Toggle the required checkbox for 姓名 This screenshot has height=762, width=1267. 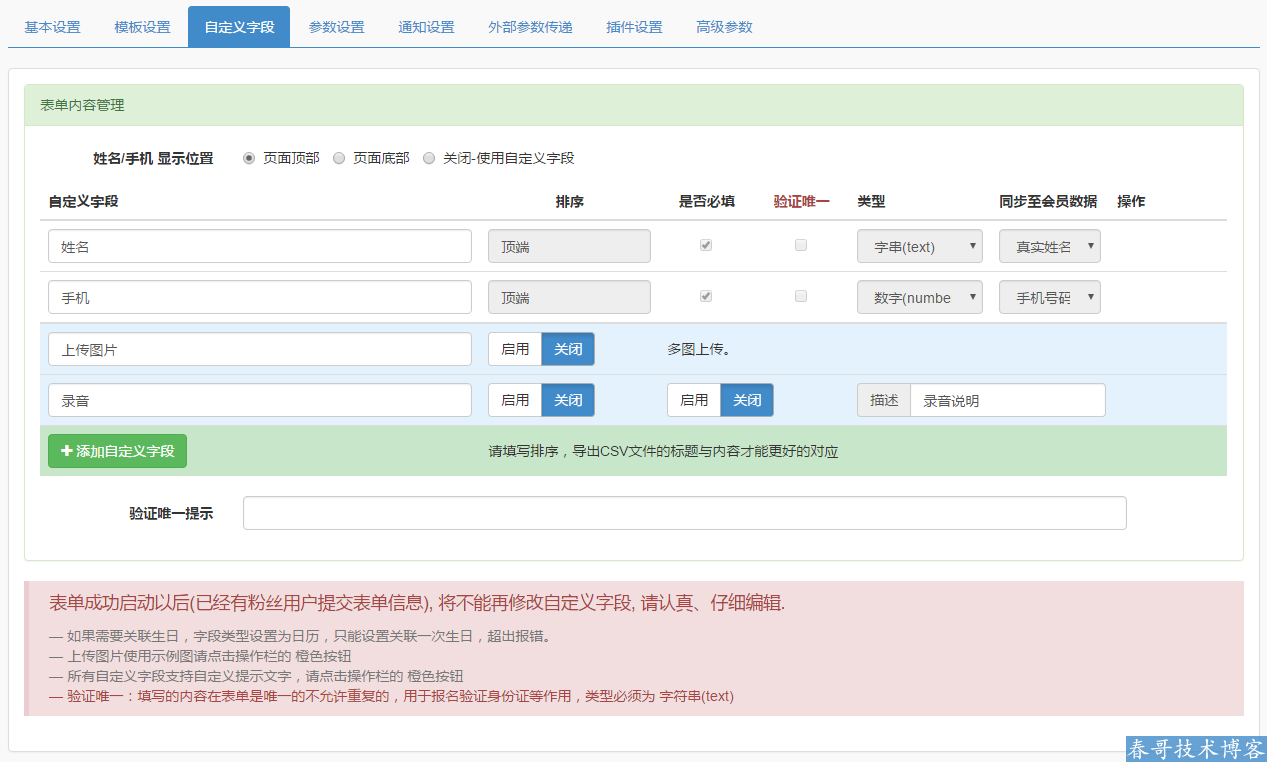click(706, 245)
